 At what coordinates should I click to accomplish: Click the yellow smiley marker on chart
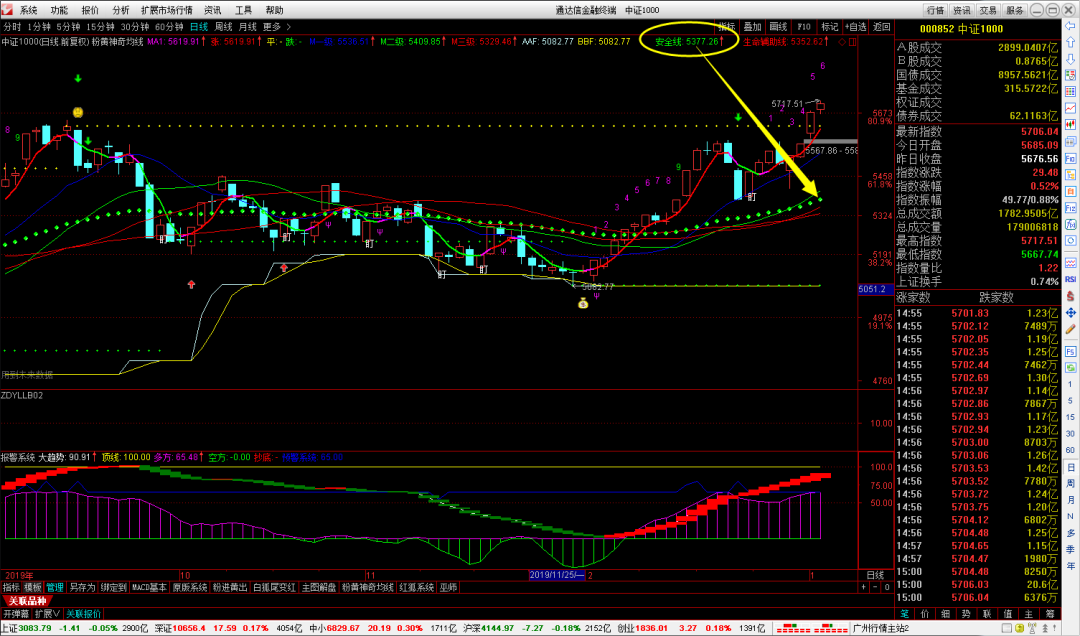click(x=78, y=112)
